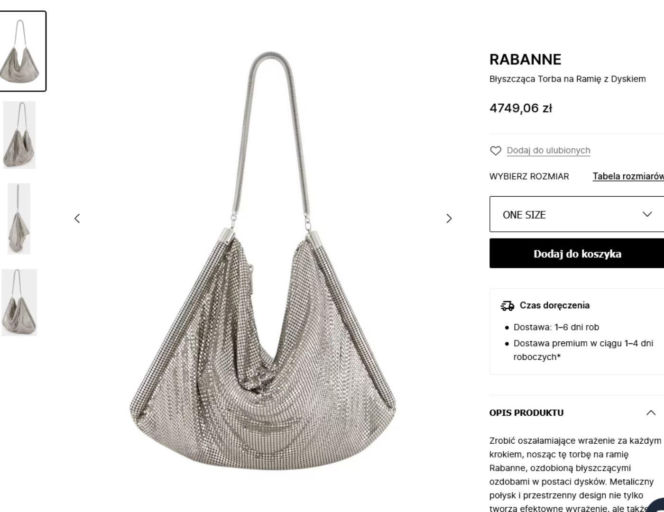
Task: Click the heart favorites icon
Action: click(x=495, y=150)
